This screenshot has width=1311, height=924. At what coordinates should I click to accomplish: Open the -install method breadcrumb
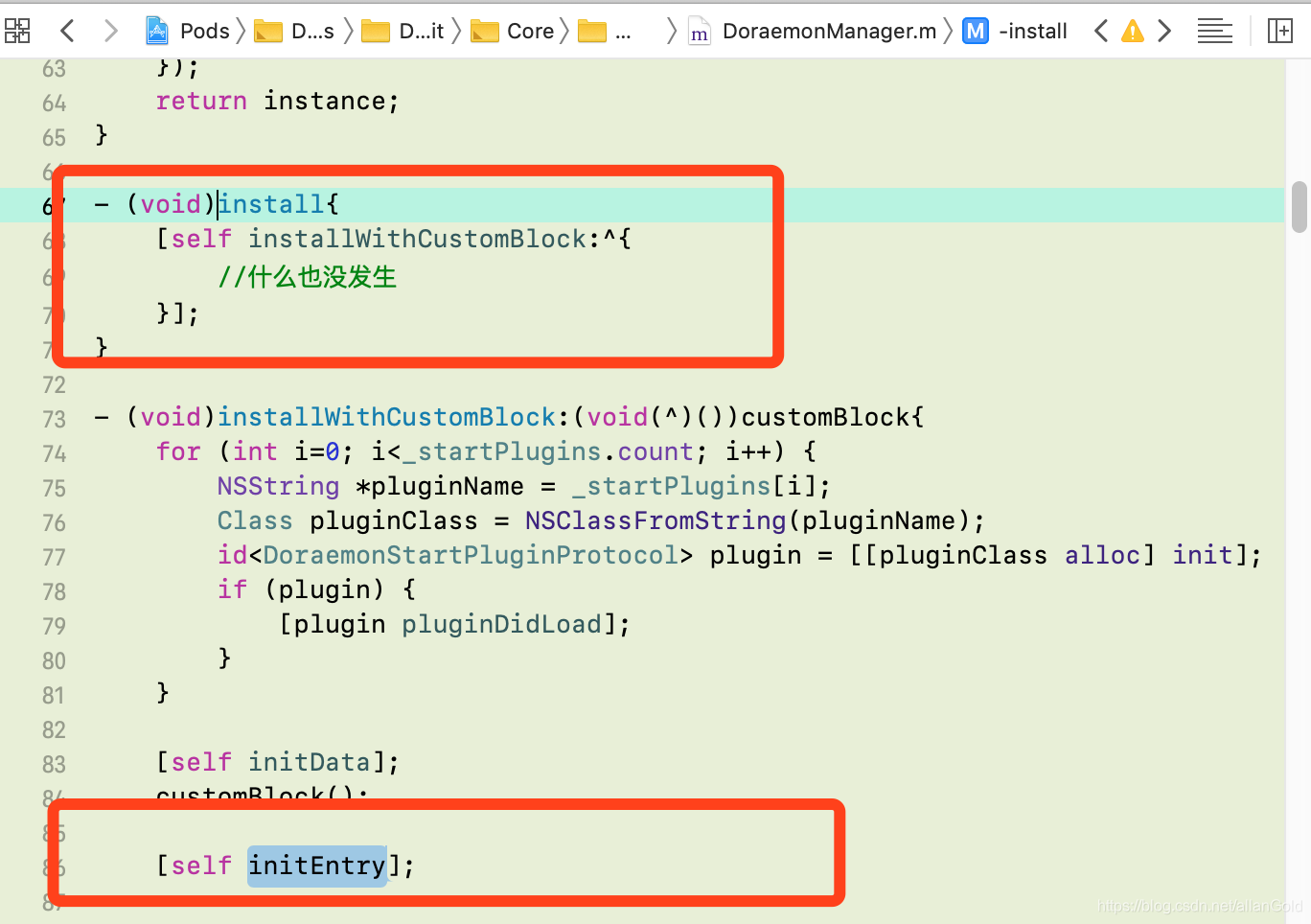coord(1015,31)
